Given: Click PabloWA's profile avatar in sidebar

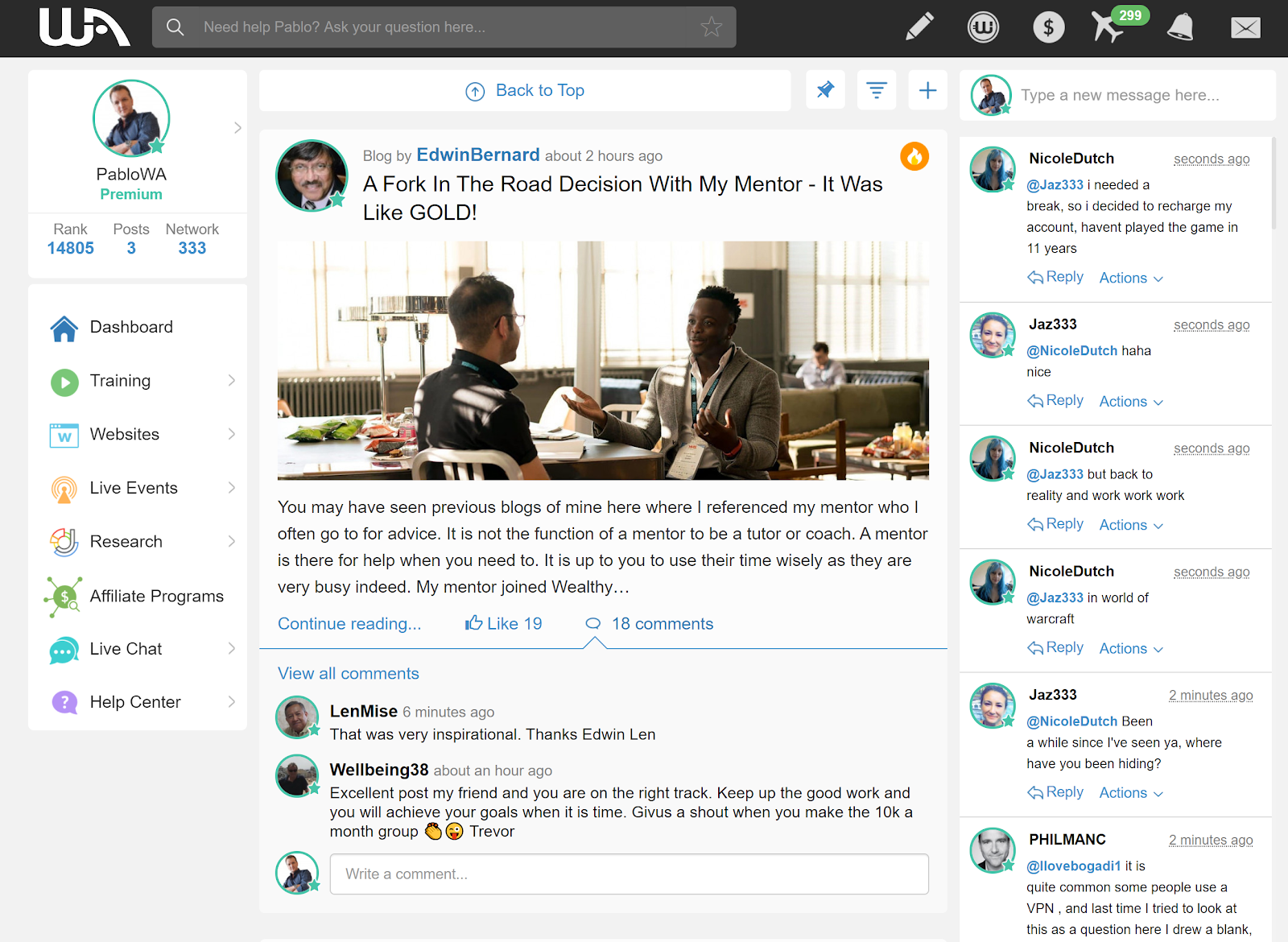Looking at the screenshot, I should coord(131,118).
